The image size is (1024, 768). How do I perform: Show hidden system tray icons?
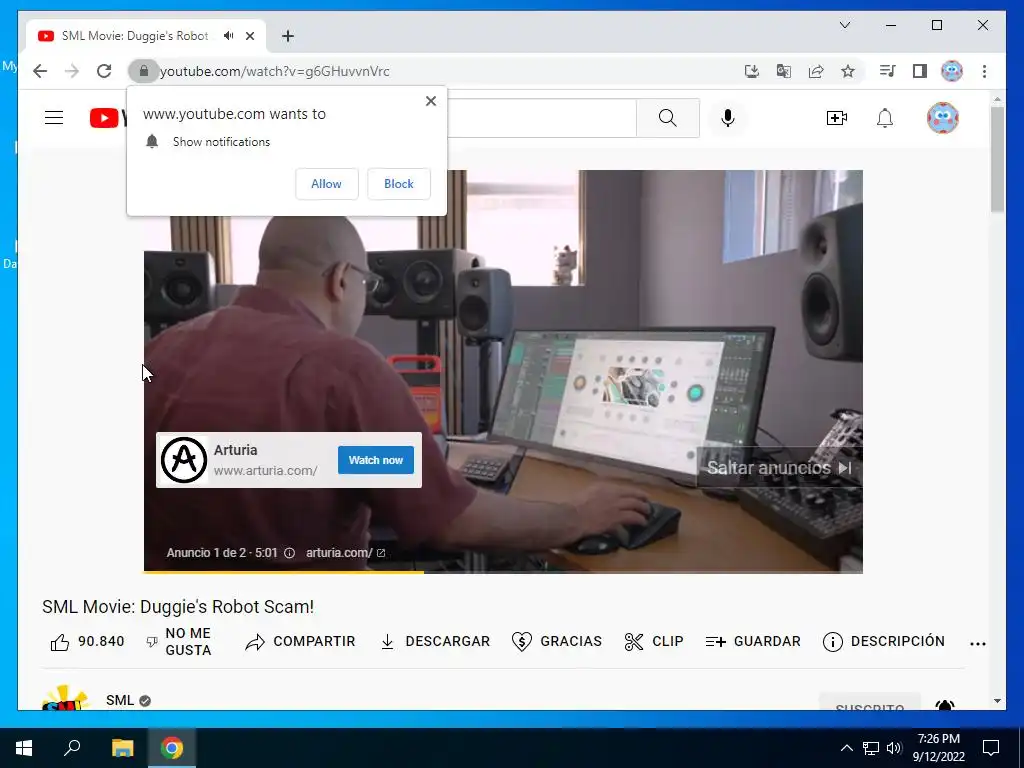pos(846,748)
